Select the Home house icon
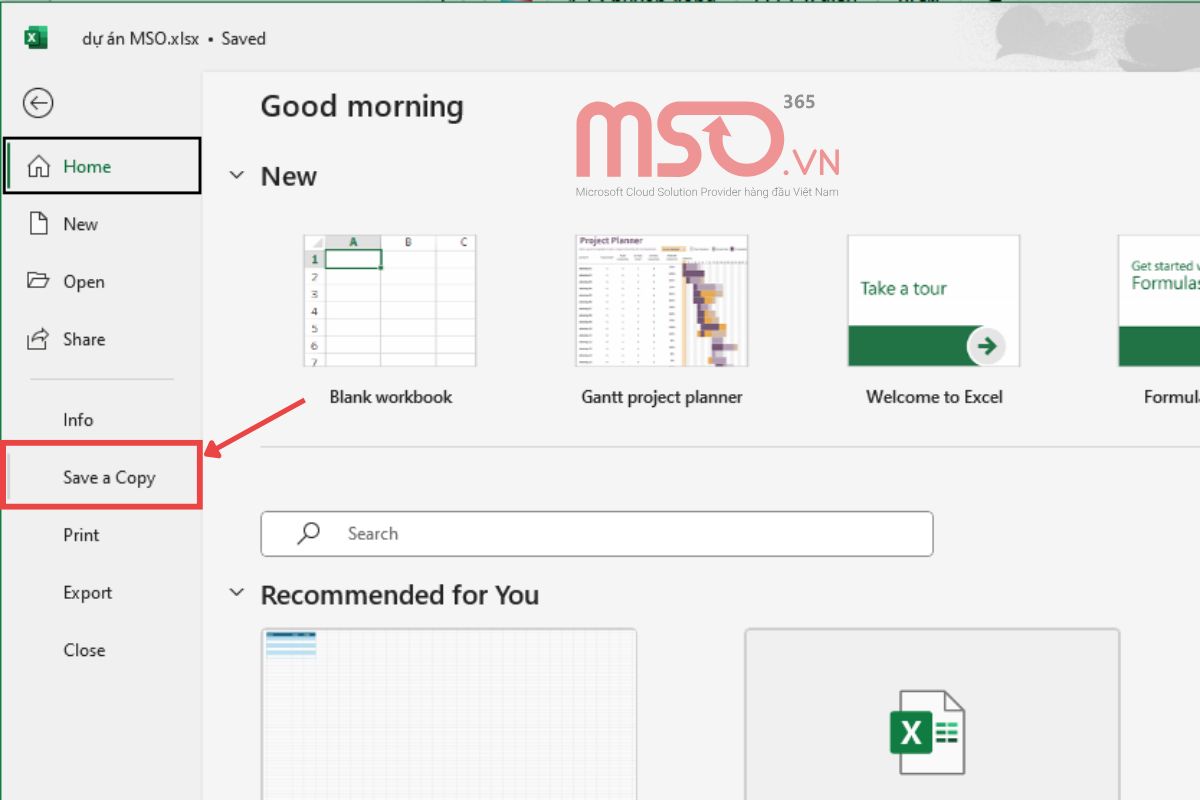The image size is (1200, 800). [38, 166]
